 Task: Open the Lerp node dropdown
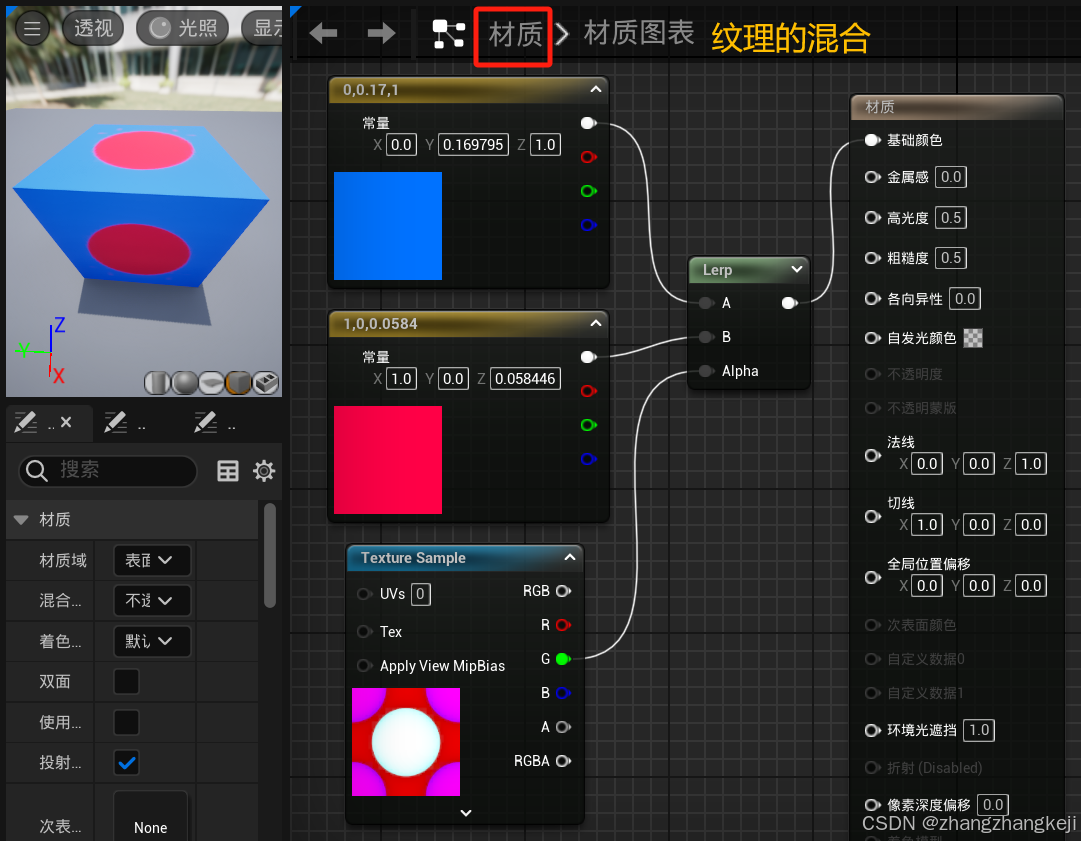(x=796, y=269)
